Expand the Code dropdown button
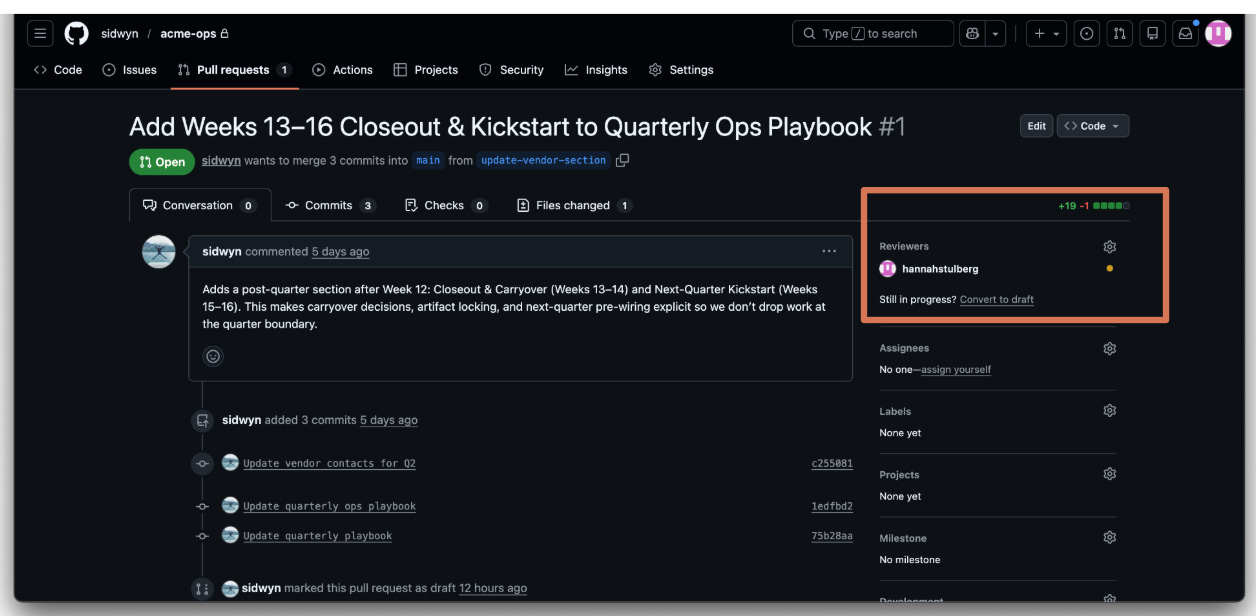Viewport: 1256px width, 616px height. (x=1093, y=126)
